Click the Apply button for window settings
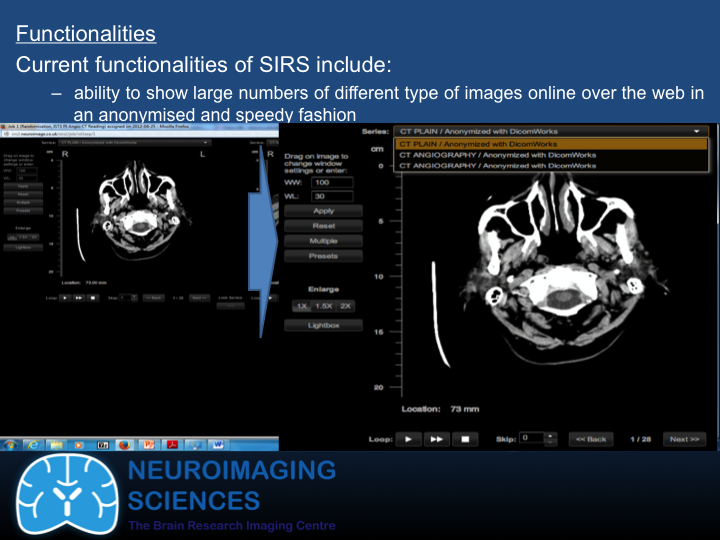The height and width of the screenshot is (540, 720). coord(323,211)
